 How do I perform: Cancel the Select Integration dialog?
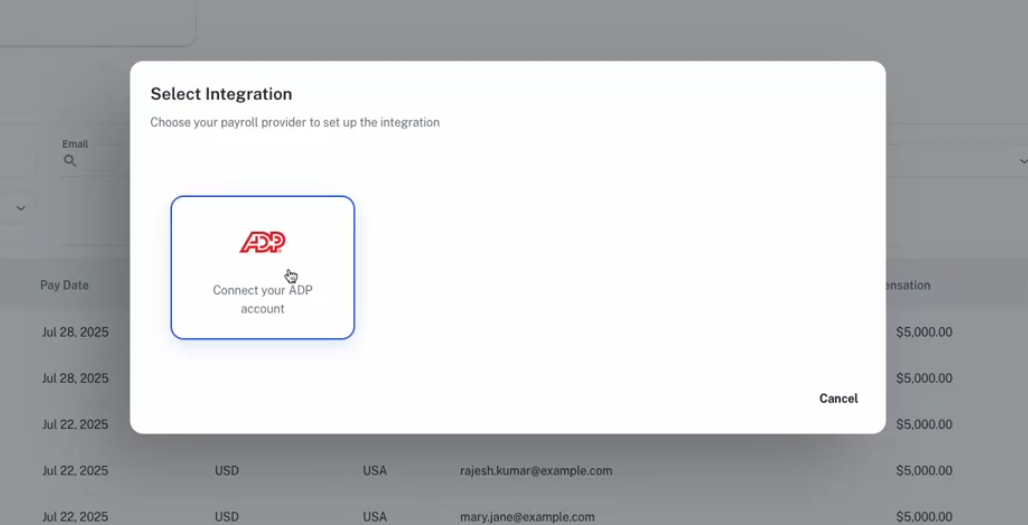(838, 399)
